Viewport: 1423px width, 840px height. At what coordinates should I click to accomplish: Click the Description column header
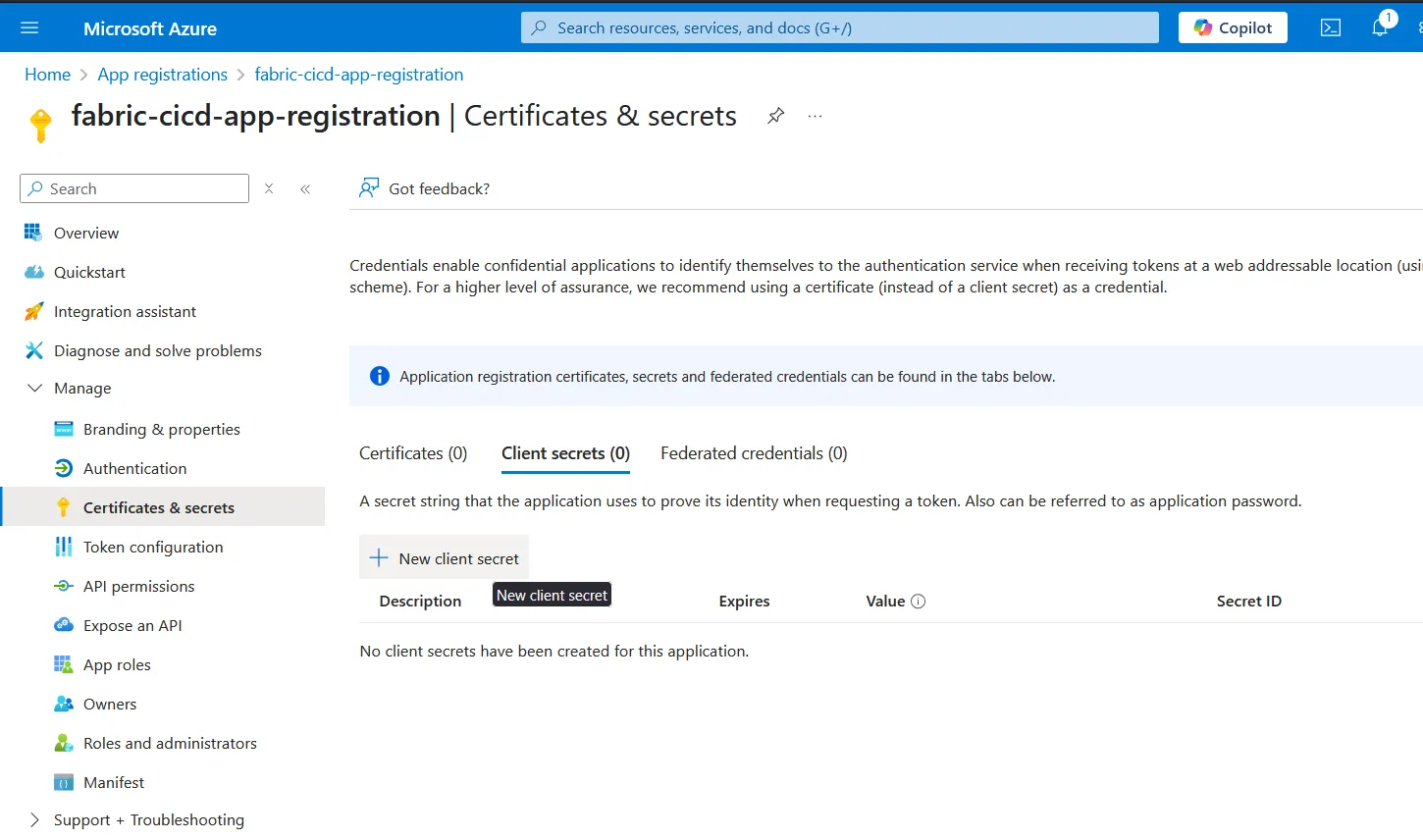point(420,601)
